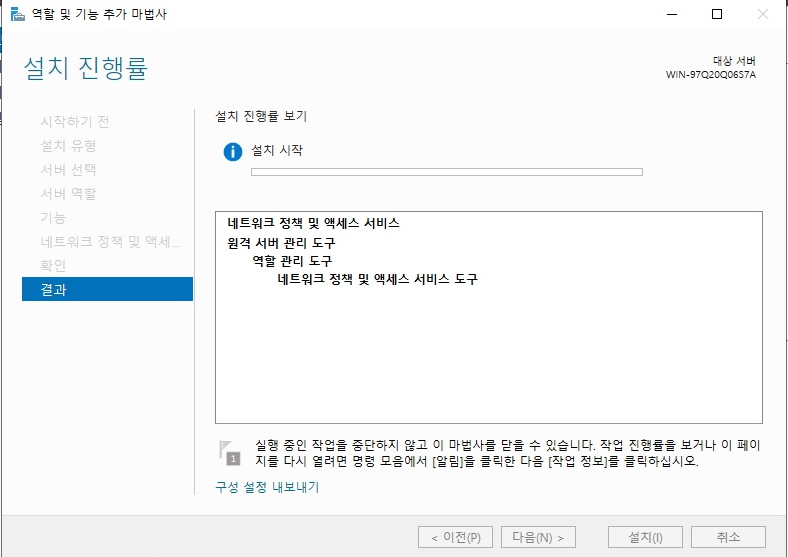Click the blue info icon beside 설치 시작
The image size is (788, 557).
tap(233, 152)
